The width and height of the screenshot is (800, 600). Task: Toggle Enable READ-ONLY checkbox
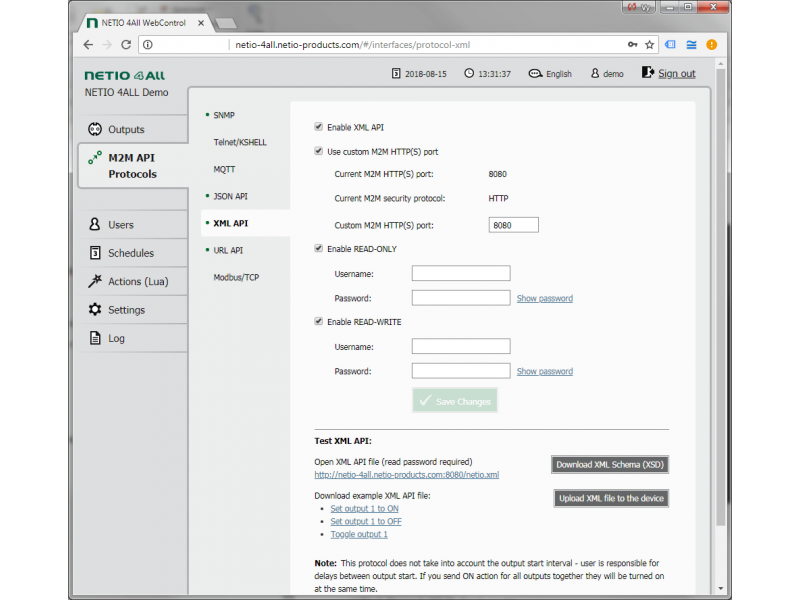coord(318,248)
